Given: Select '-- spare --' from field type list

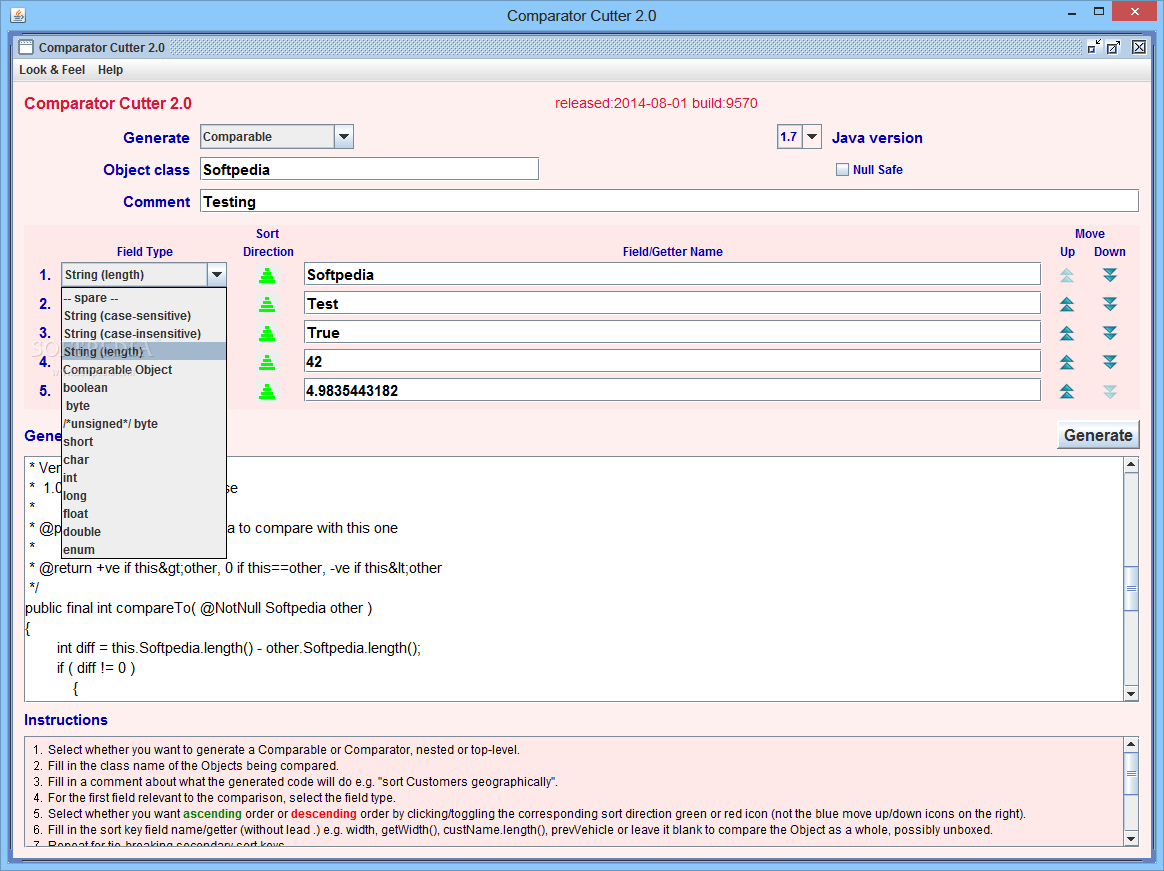Looking at the screenshot, I should pyautogui.click(x=144, y=298).
